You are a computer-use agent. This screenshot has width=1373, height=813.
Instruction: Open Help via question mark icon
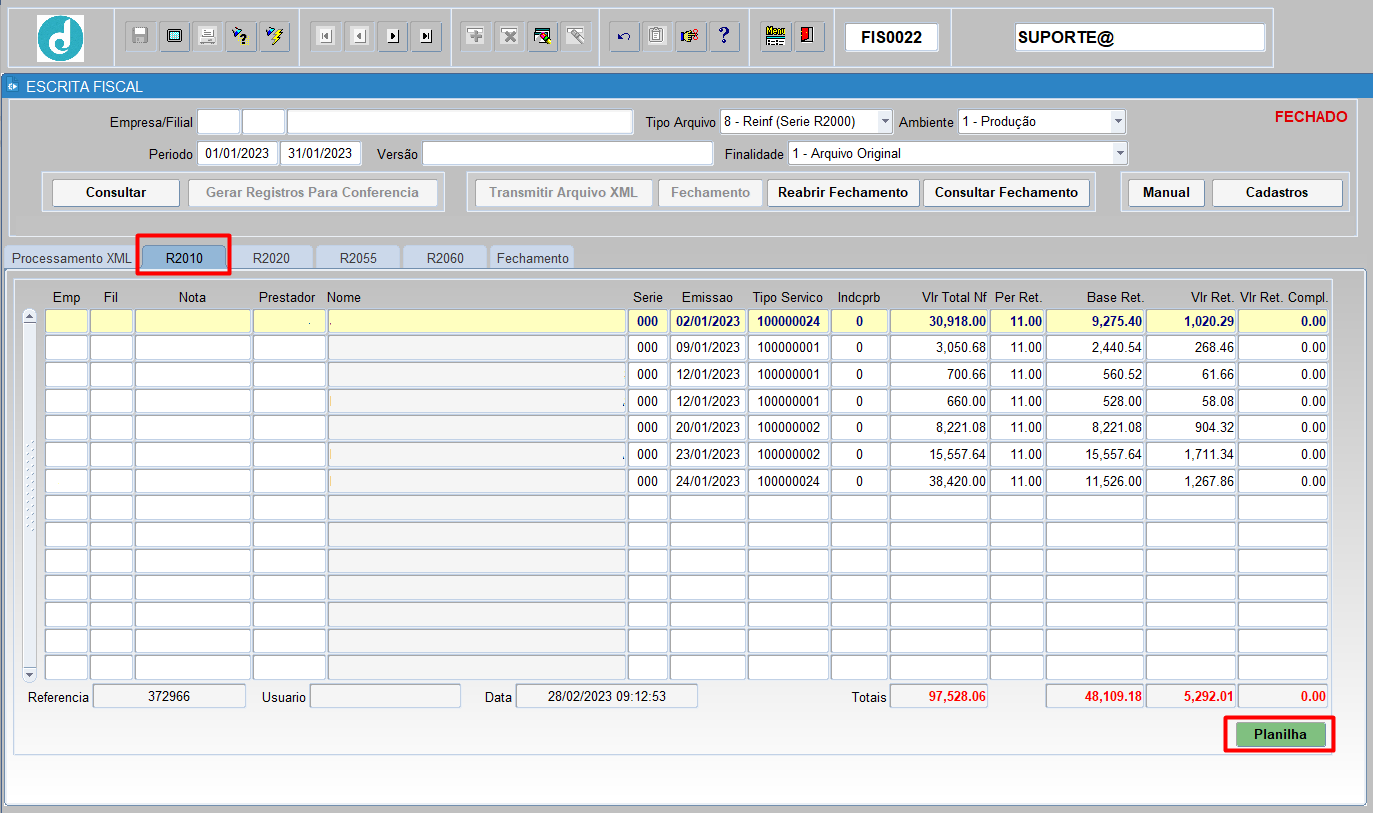pyautogui.click(x=723, y=37)
